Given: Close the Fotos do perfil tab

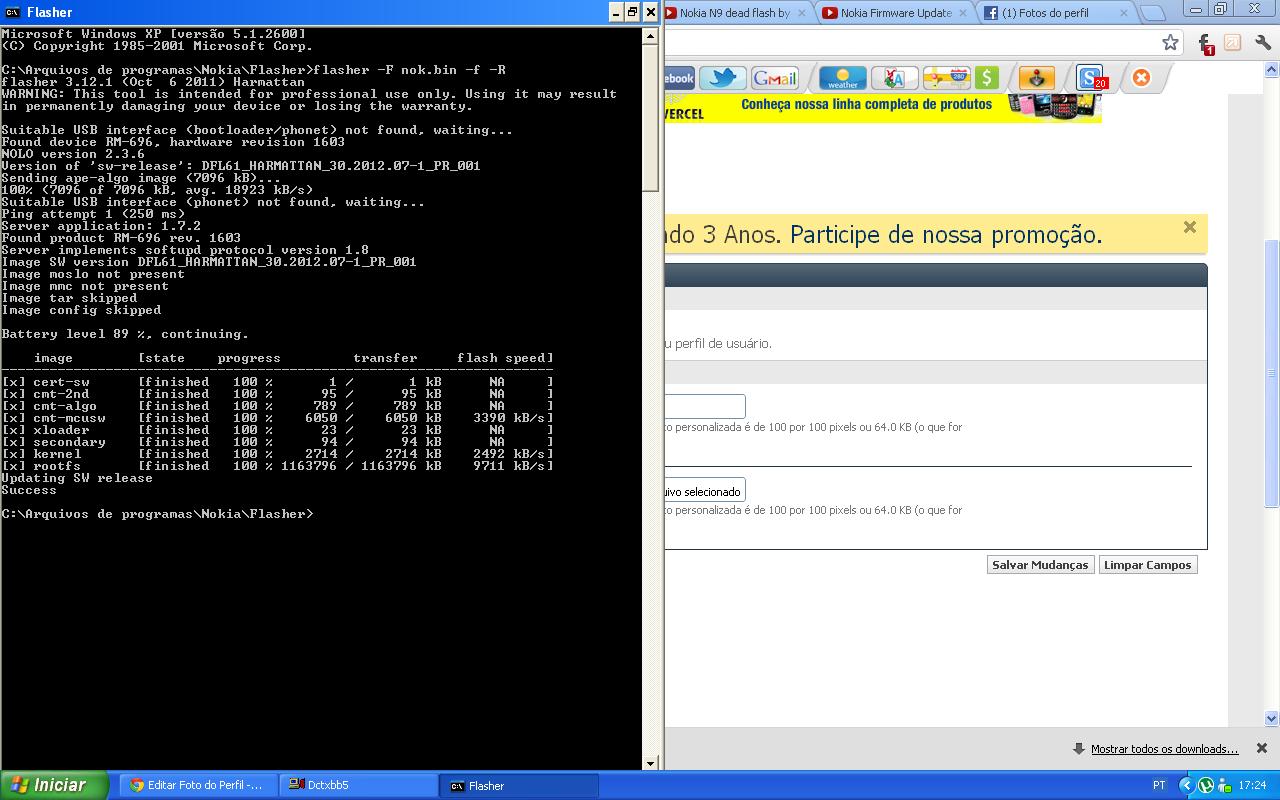Looking at the screenshot, I should point(1124,13).
